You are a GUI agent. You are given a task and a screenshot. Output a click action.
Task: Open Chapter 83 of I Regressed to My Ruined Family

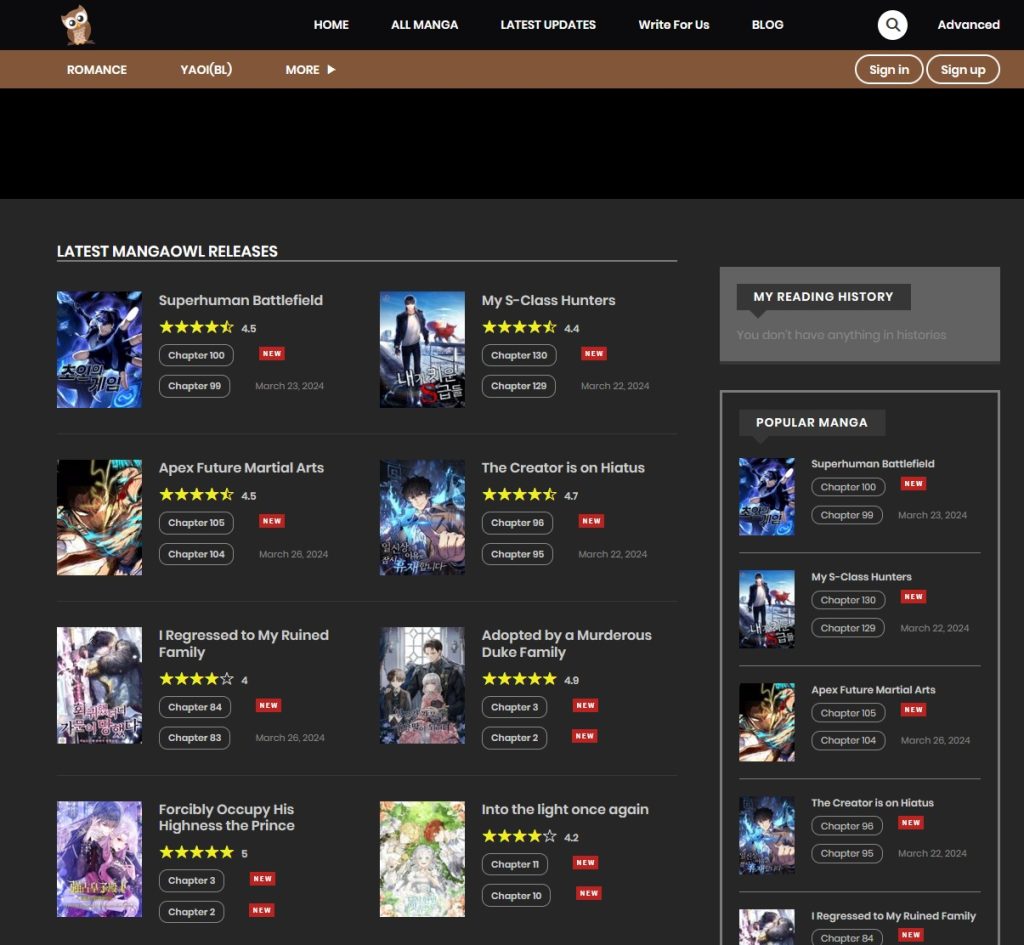tap(194, 738)
